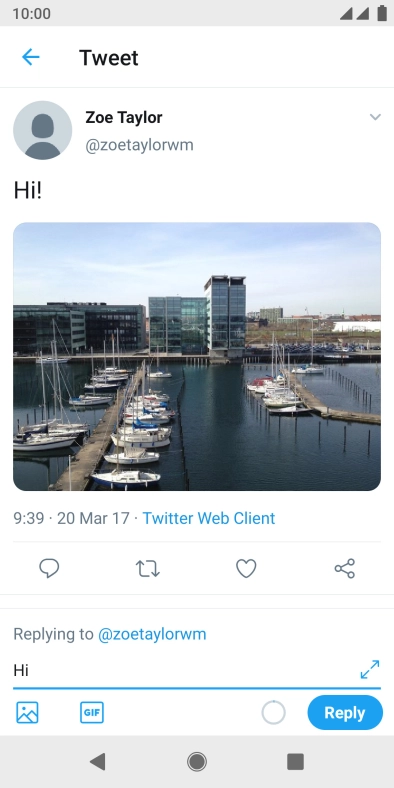Tap the back arrow in the Tweet header

click(x=31, y=57)
